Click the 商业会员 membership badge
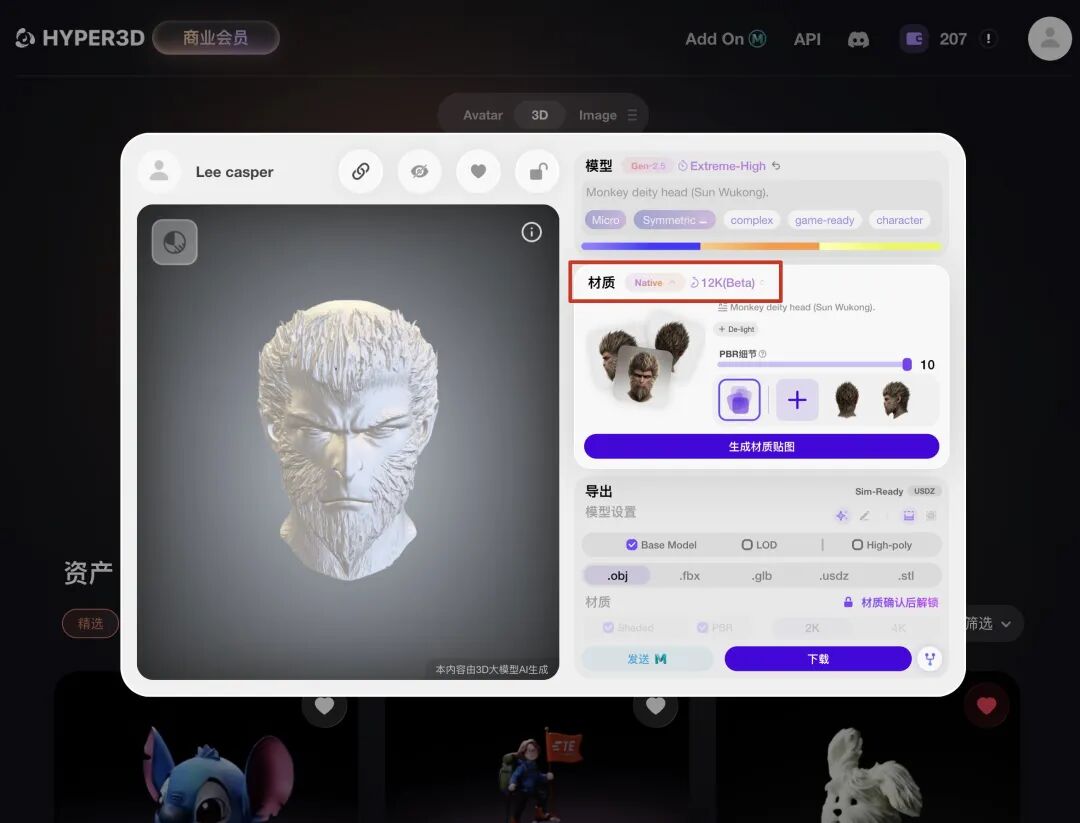The width and height of the screenshot is (1080, 823). click(216, 37)
